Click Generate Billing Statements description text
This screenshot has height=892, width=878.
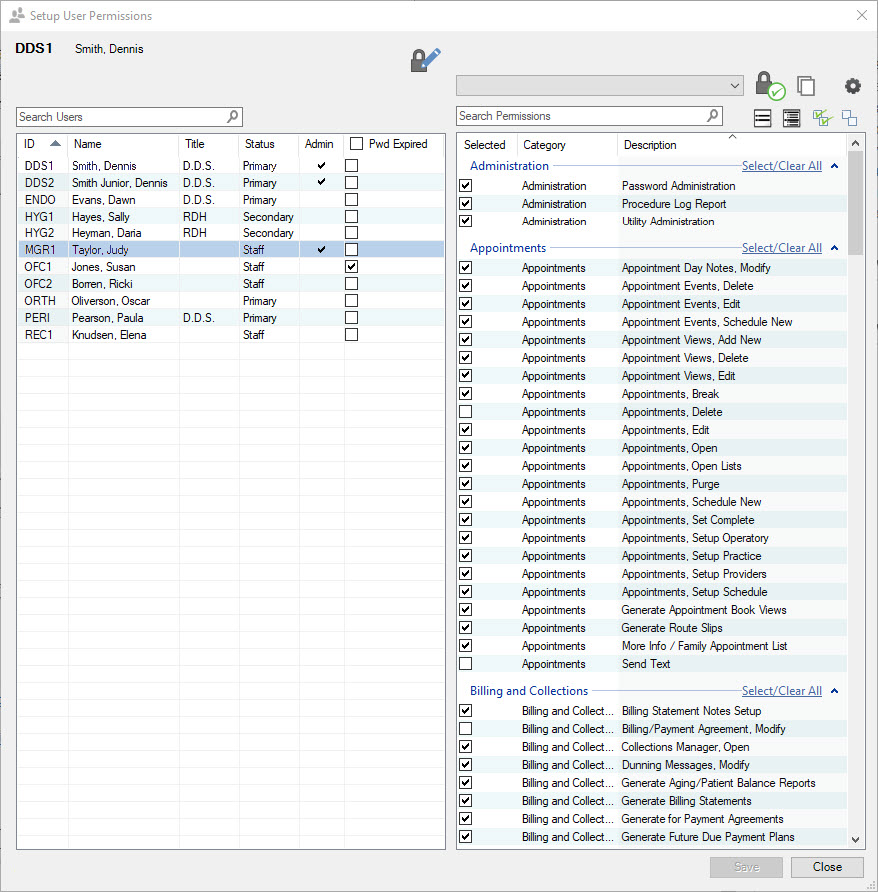pos(686,801)
